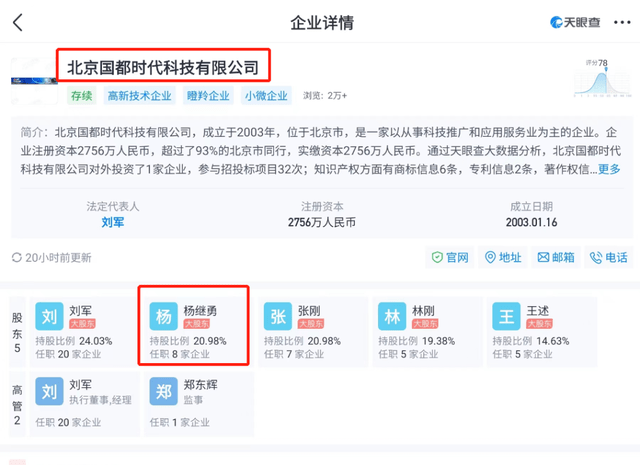
Task: Select the company name 北京国都时代科技有限公司
Action: click(163, 67)
